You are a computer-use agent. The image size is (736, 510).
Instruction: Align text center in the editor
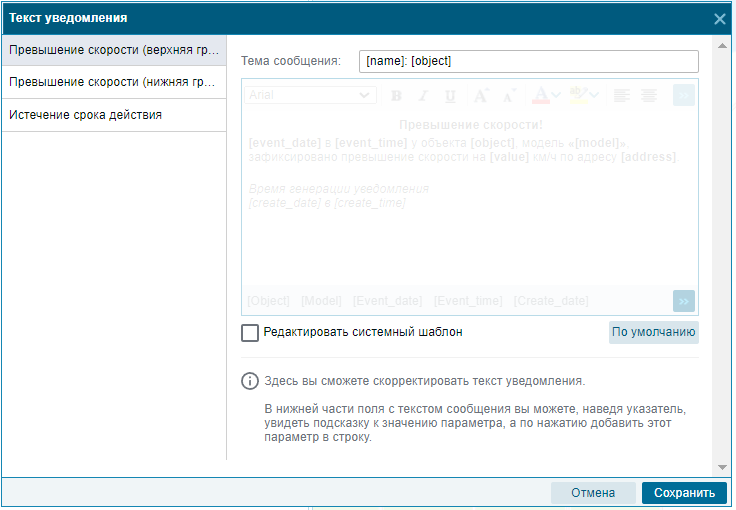click(x=649, y=96)
